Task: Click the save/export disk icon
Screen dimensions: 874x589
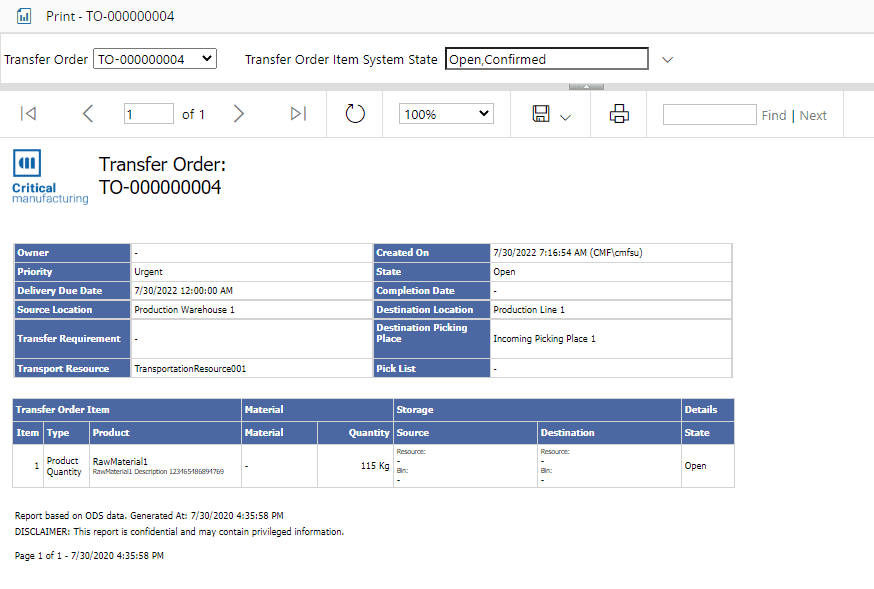Action: (x=541, y=114)
